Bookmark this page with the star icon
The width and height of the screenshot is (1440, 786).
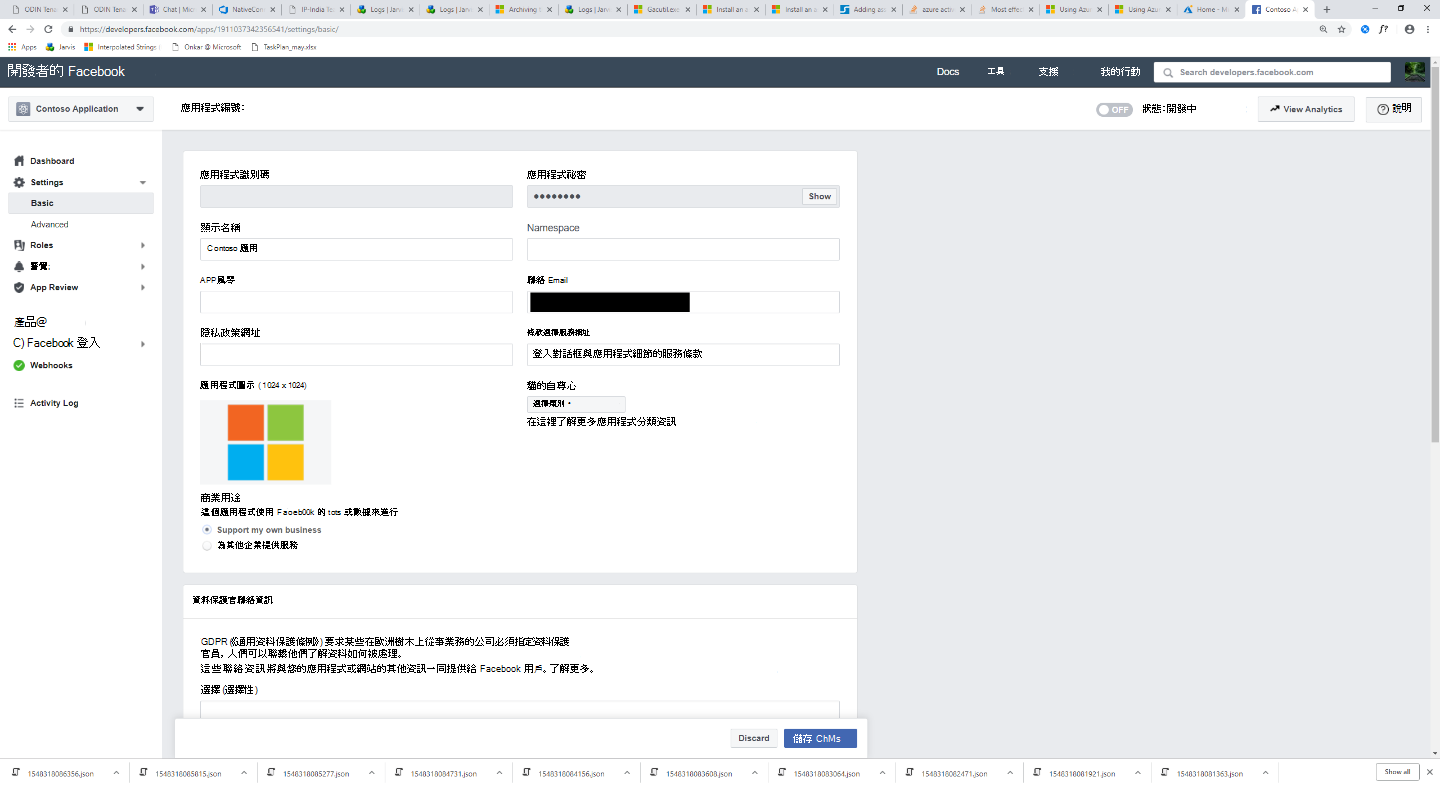(1342, 29)
